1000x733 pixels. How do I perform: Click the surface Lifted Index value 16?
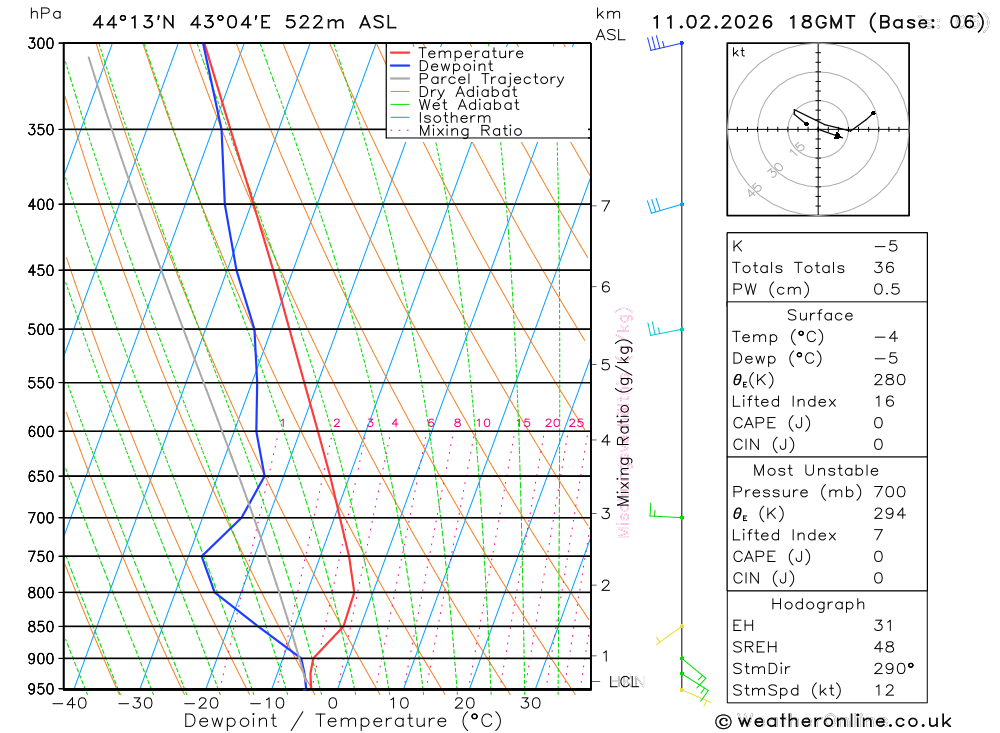884,402
